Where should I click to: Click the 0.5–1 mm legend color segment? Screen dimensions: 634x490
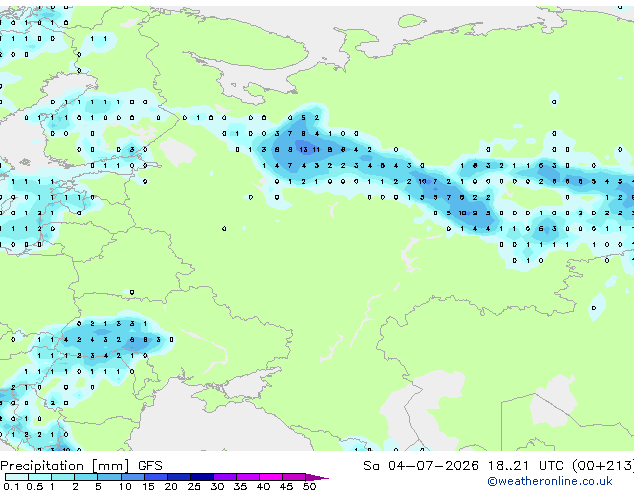pyautogui.click(x=40, y=477)
